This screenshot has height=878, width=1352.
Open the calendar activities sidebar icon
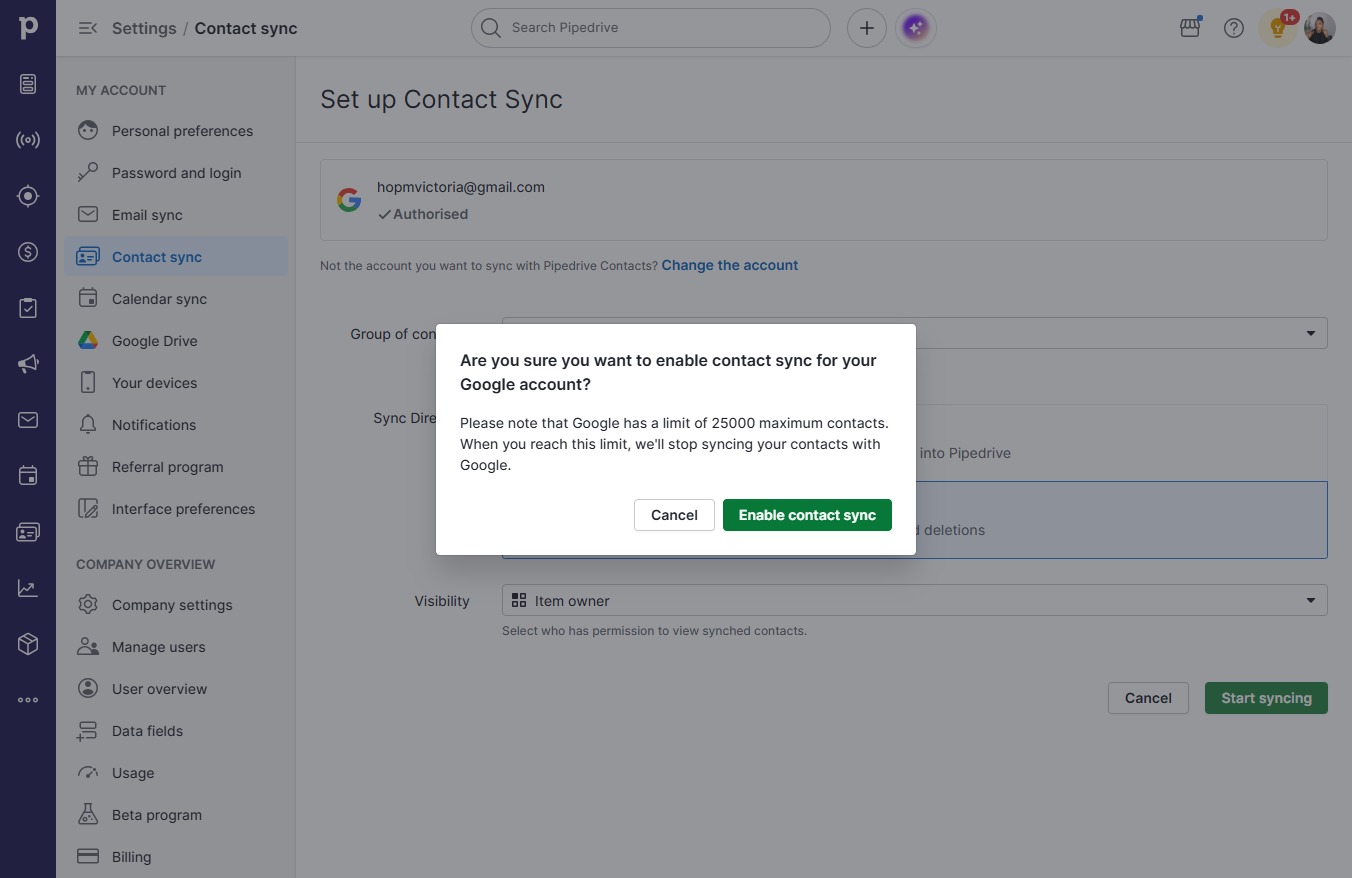28,476
